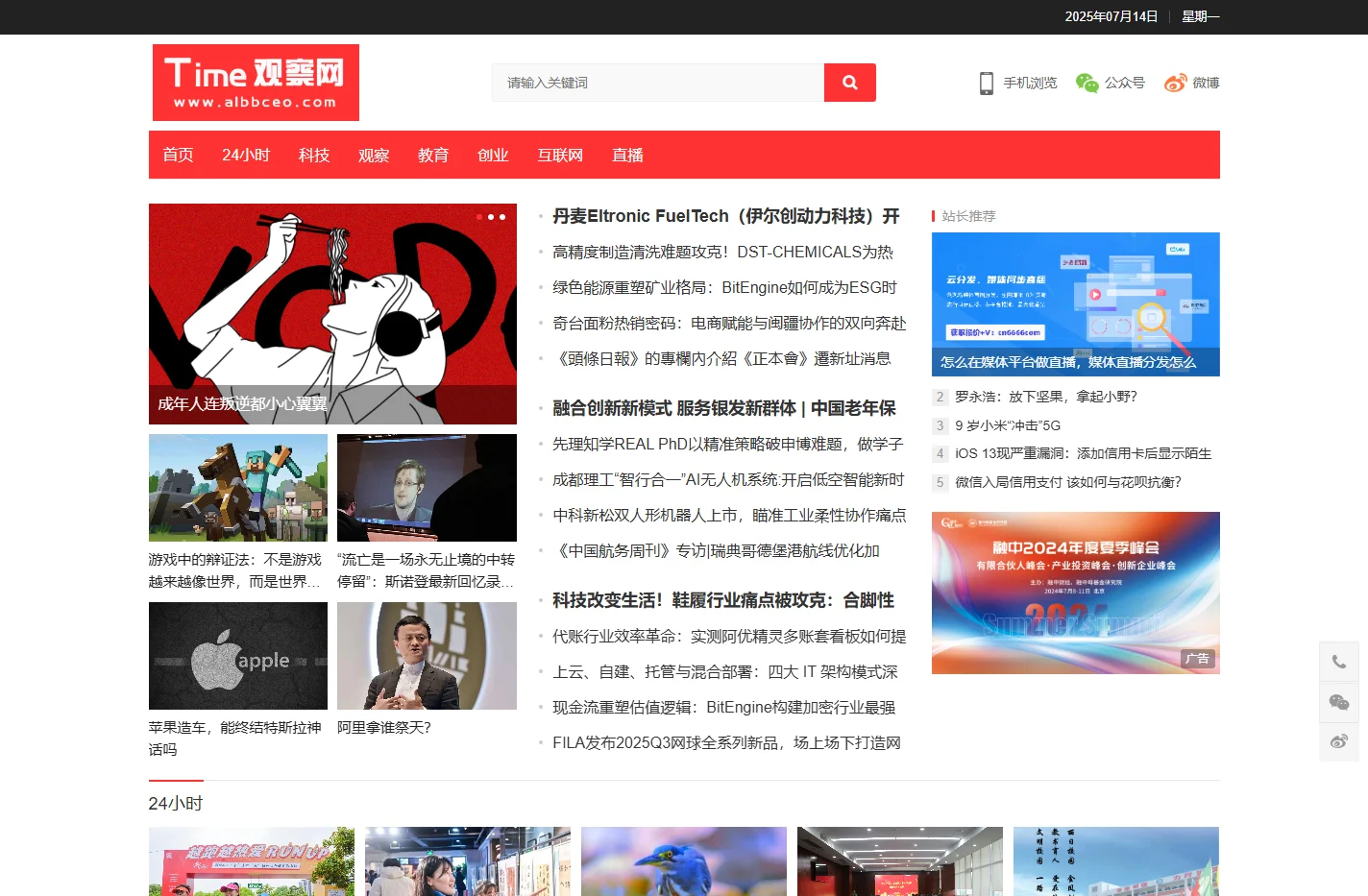Open recommended item 微信入局信用支付
Image resolution: width=1368 pixels, height=896 pixels.
1068,482
